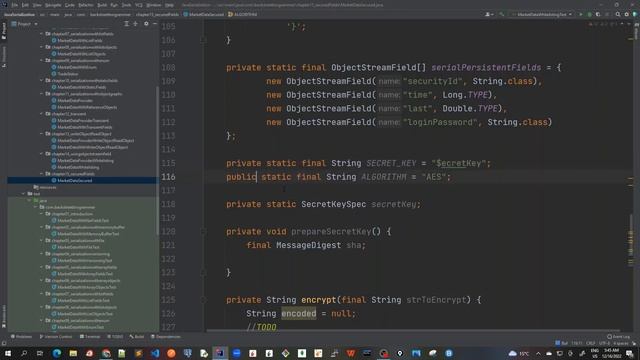Select TradeStatus class in project tree

click(67, 74)
